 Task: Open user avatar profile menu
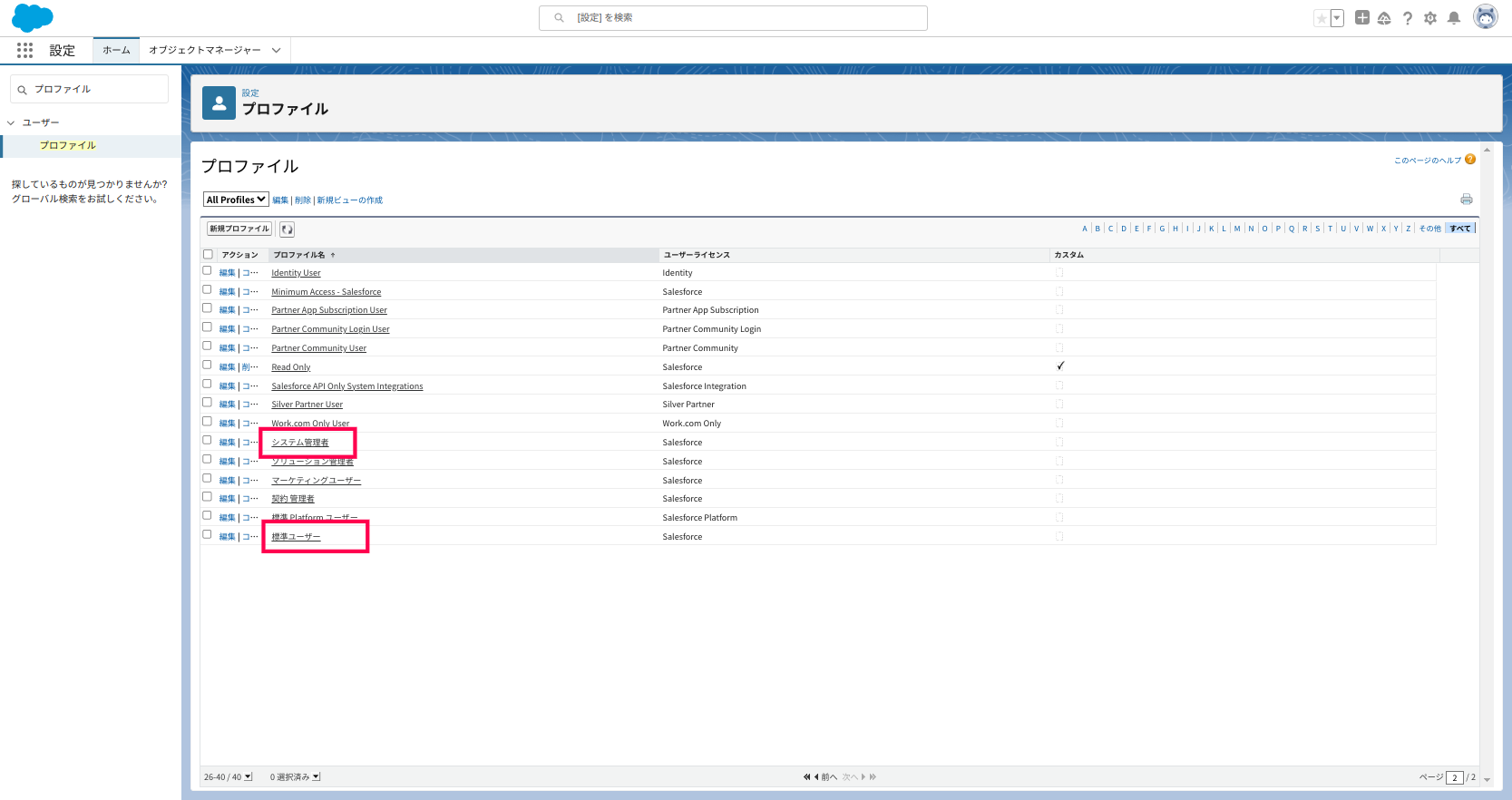click(1486, 17)
